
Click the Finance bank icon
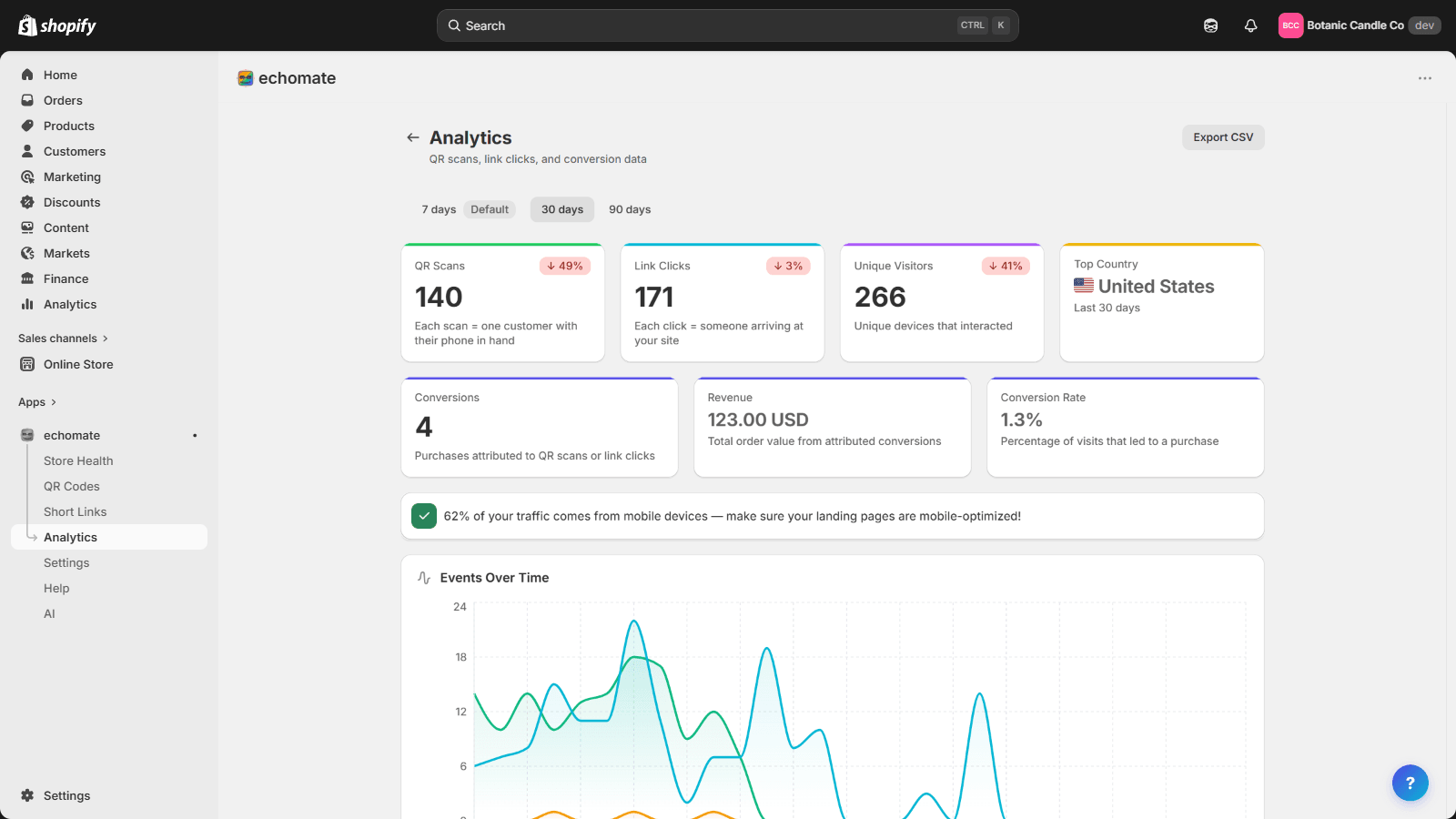27,278
